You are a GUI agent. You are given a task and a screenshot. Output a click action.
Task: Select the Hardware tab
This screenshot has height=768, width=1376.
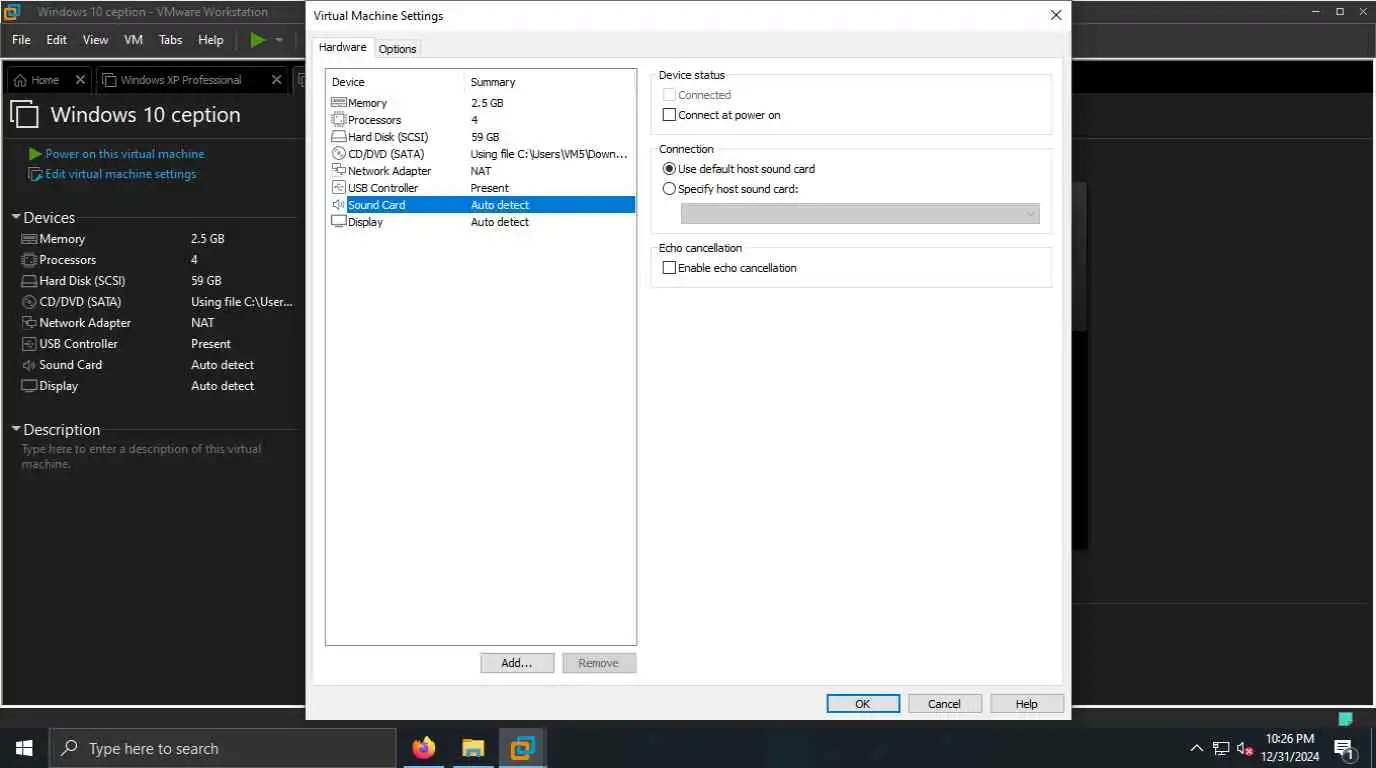click(x=343, y=47)
